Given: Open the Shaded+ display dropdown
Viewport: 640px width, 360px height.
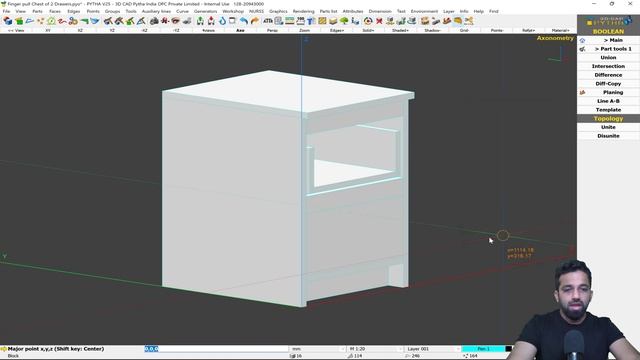Looking at the screenshot, I should [400, 31].
